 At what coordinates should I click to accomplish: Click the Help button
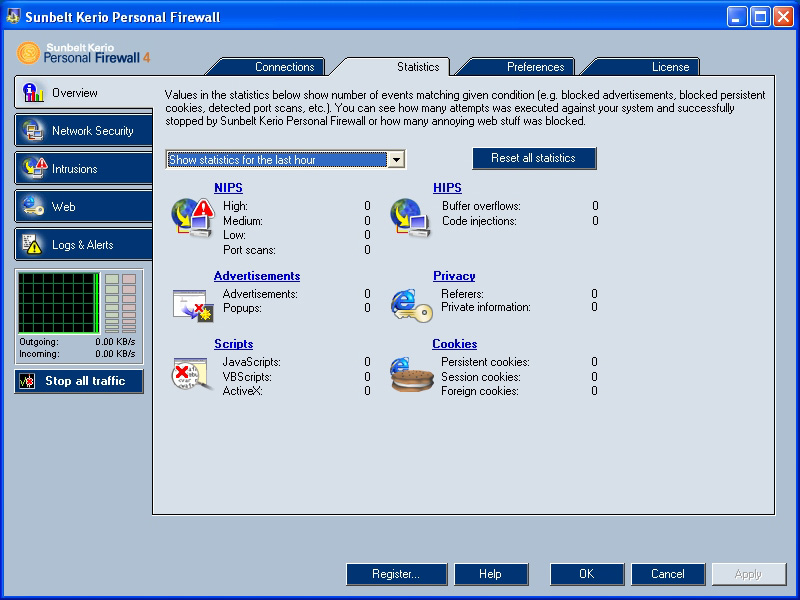point(491,574)
